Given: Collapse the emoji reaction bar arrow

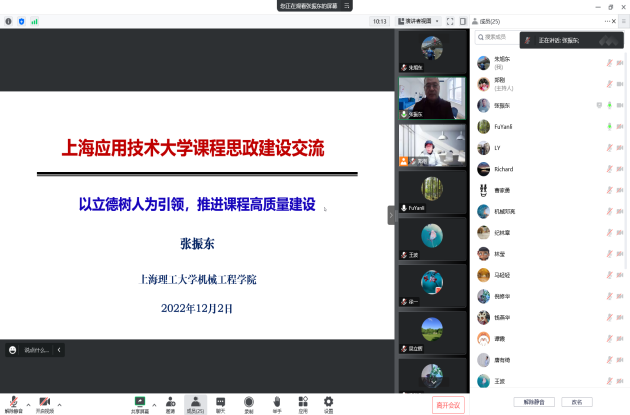Looking at the screenshot, I should [x=59, y=350].
